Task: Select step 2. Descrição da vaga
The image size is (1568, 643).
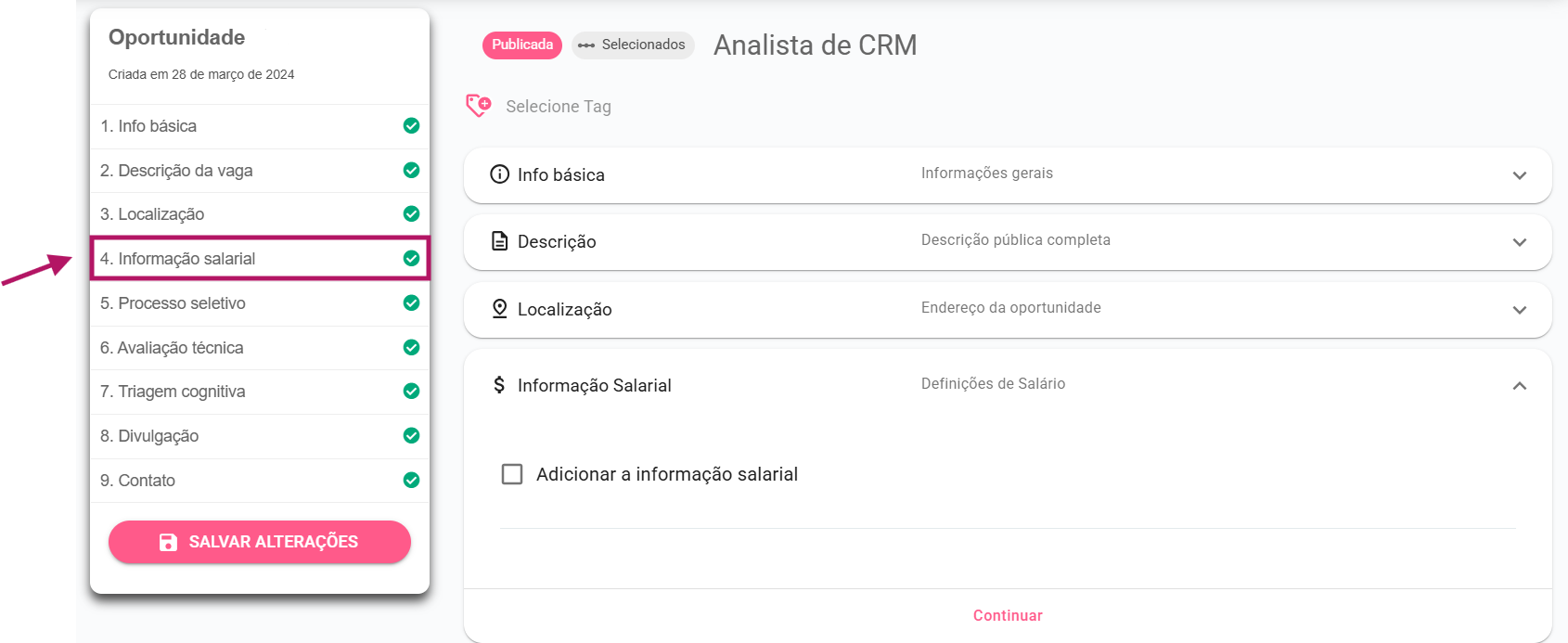Action: pos(177,171)
